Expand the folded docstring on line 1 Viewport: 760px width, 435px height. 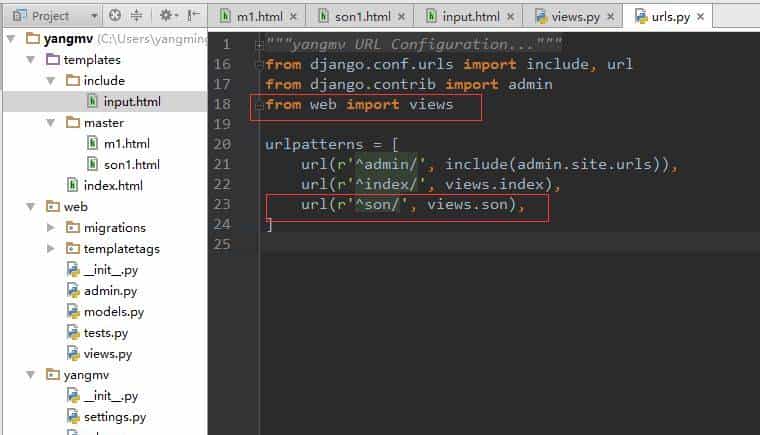(259, 45)
